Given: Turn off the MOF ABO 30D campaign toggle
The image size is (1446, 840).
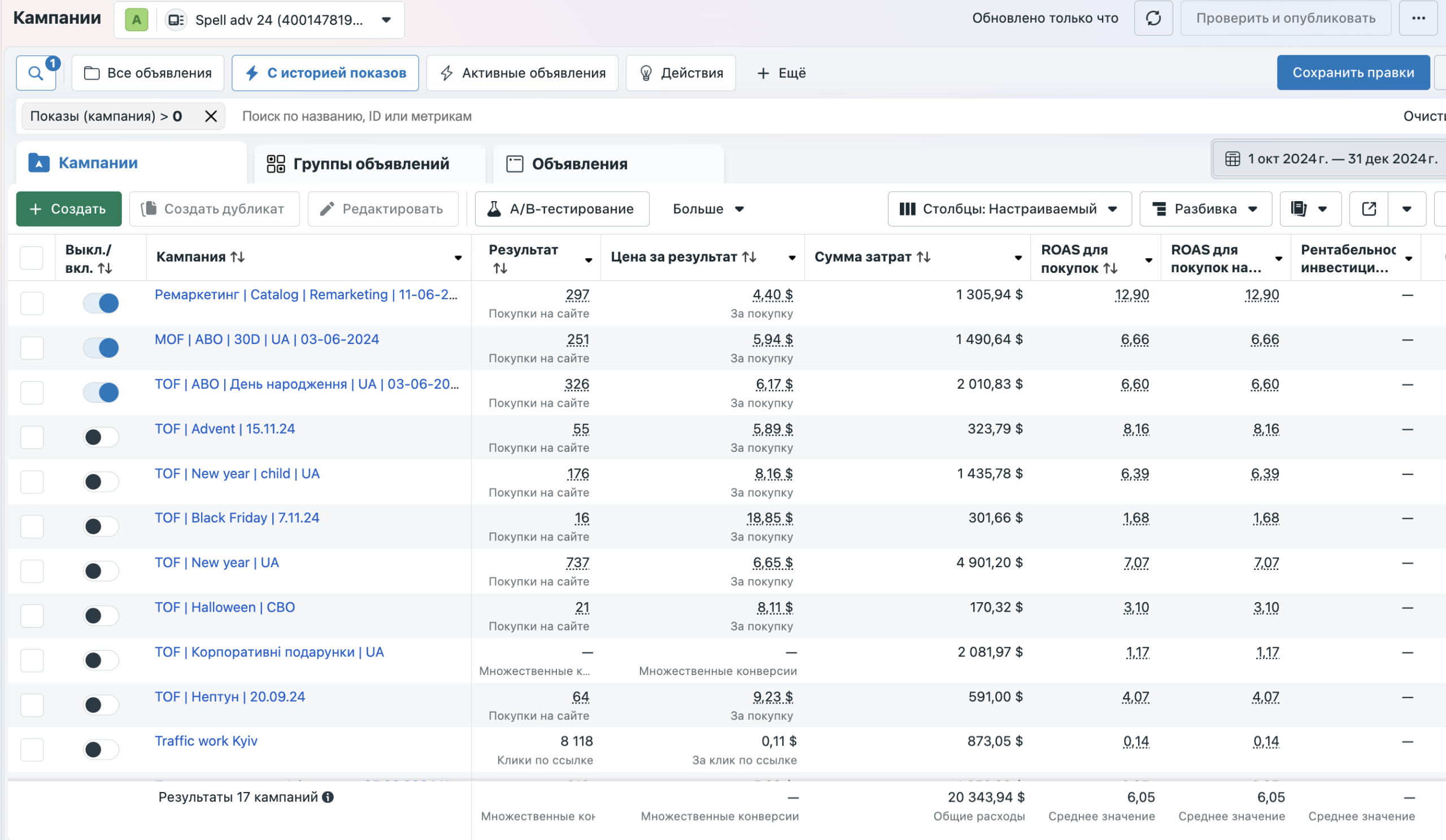Looking at the screenshot, I should 101,348.
